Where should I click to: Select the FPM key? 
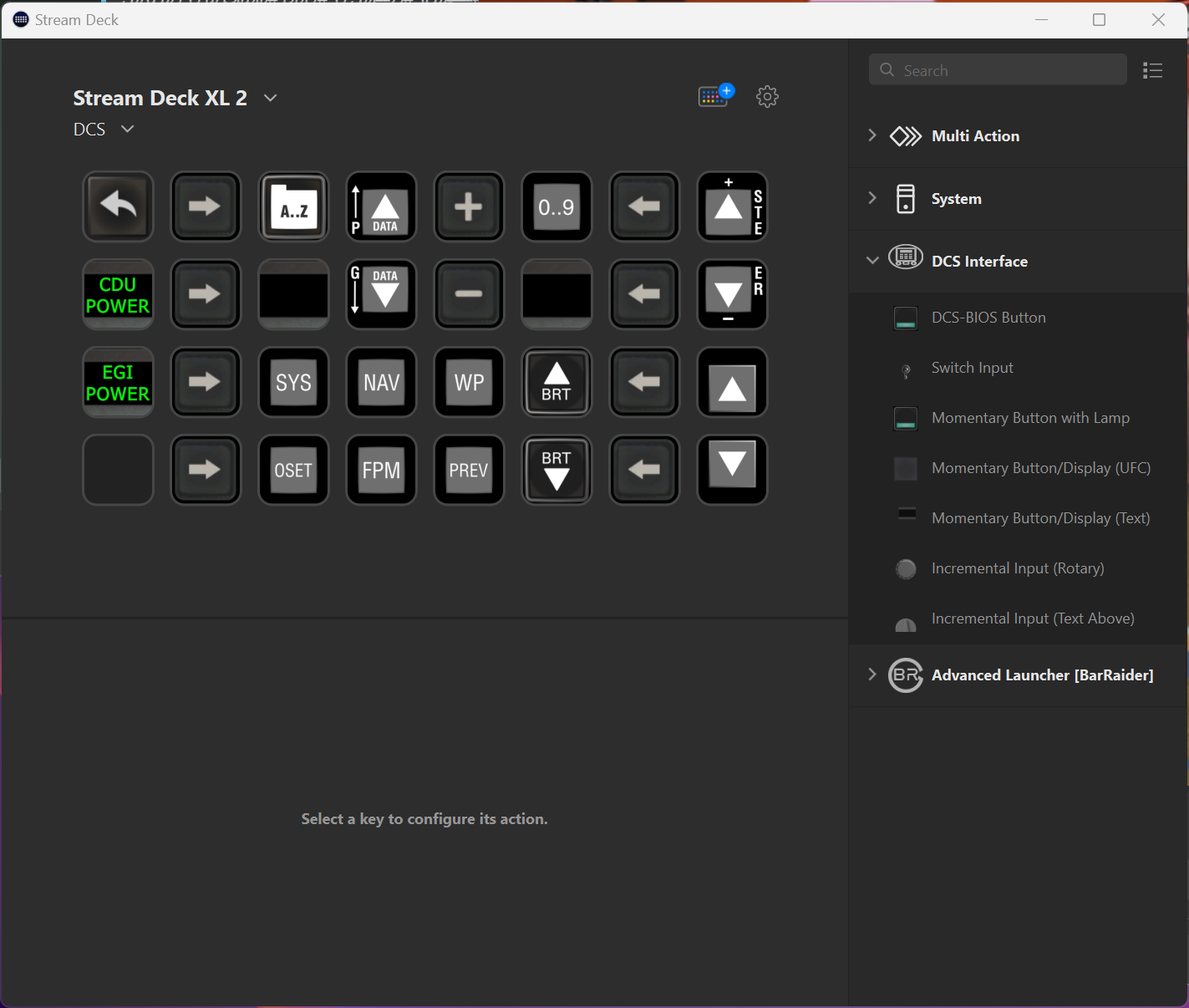(381, 470)
